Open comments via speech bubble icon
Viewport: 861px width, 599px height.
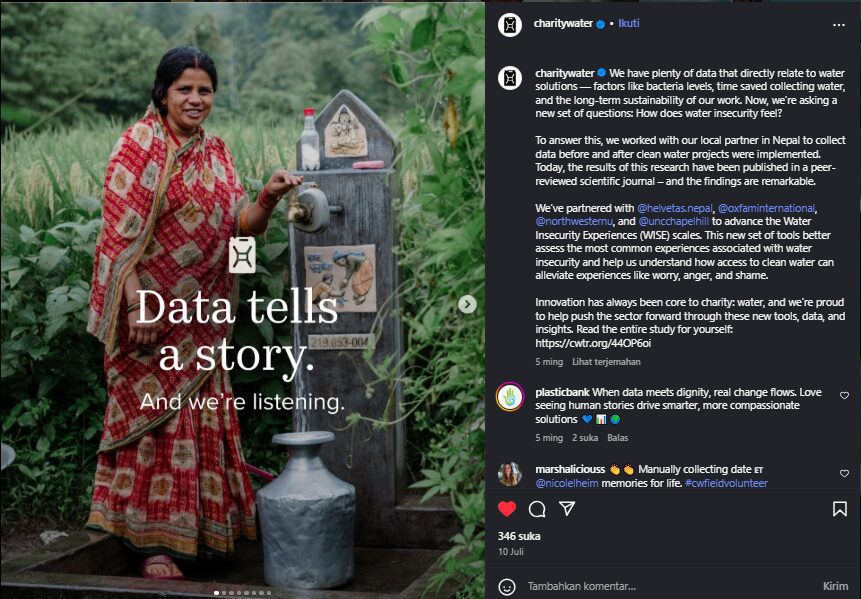(x=537, y=509)
